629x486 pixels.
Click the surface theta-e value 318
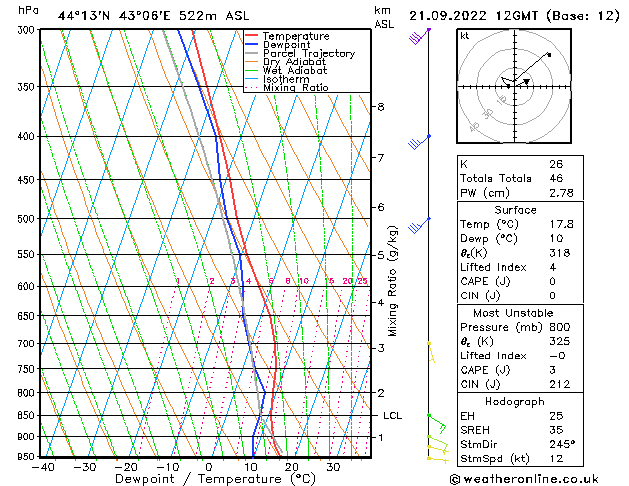point(560,253)
